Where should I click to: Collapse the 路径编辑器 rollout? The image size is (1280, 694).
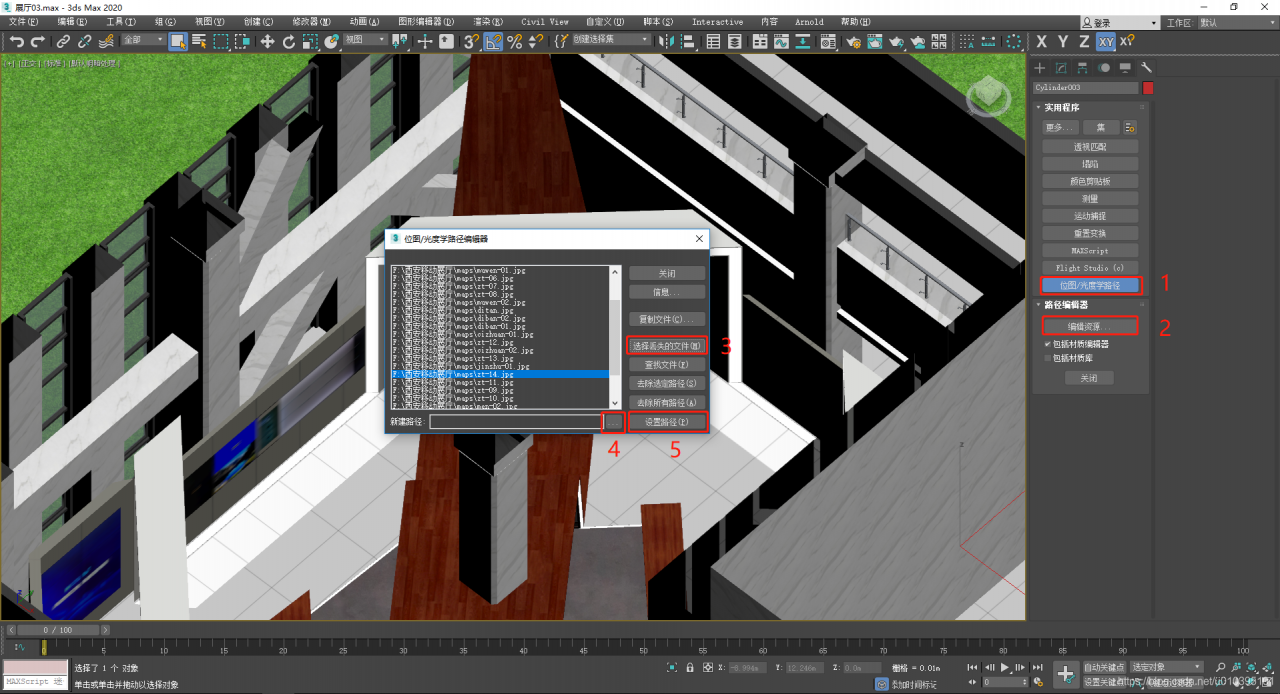click(1065, 305)
